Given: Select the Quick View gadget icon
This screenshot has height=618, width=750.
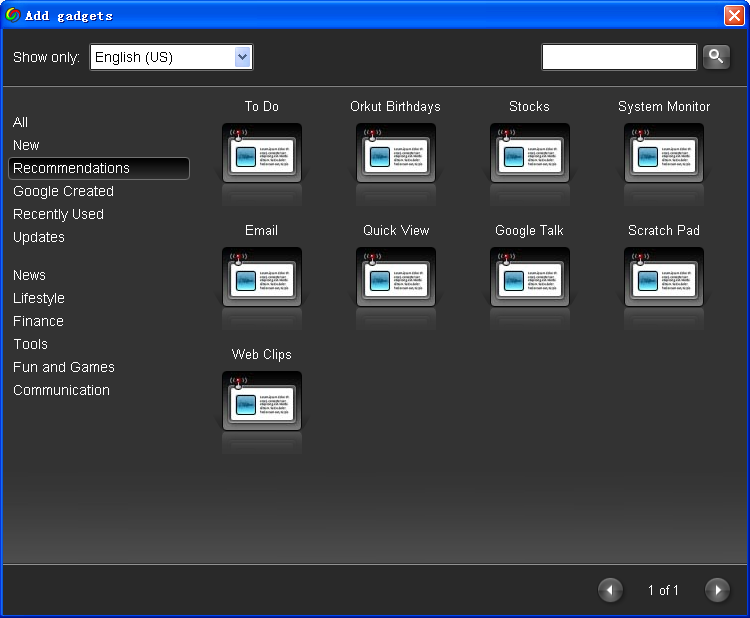Looking at the screenshot, I should 396,277.
